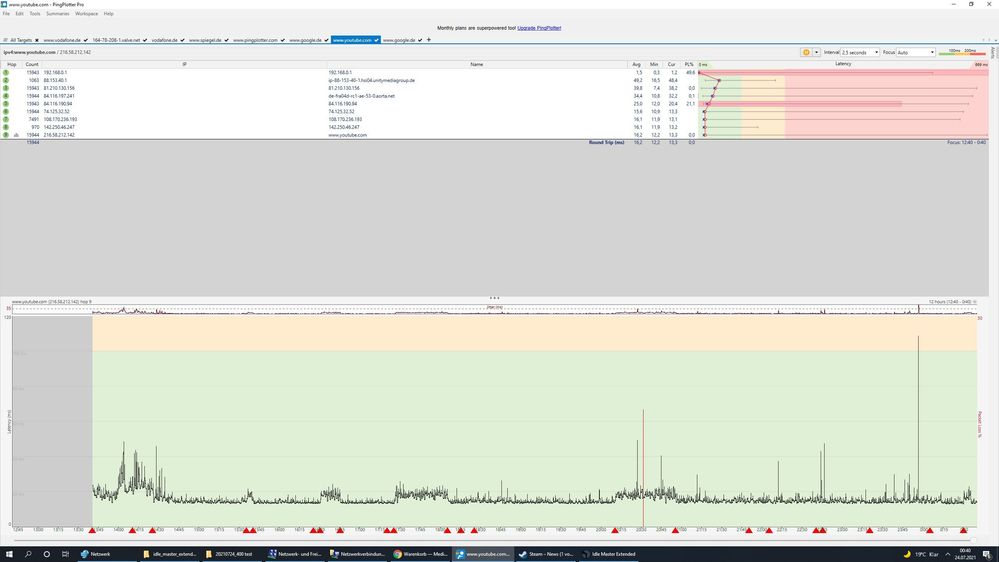Adjust the 100ms 200ms latency color scale
The image size is (999, 562).
962,52
